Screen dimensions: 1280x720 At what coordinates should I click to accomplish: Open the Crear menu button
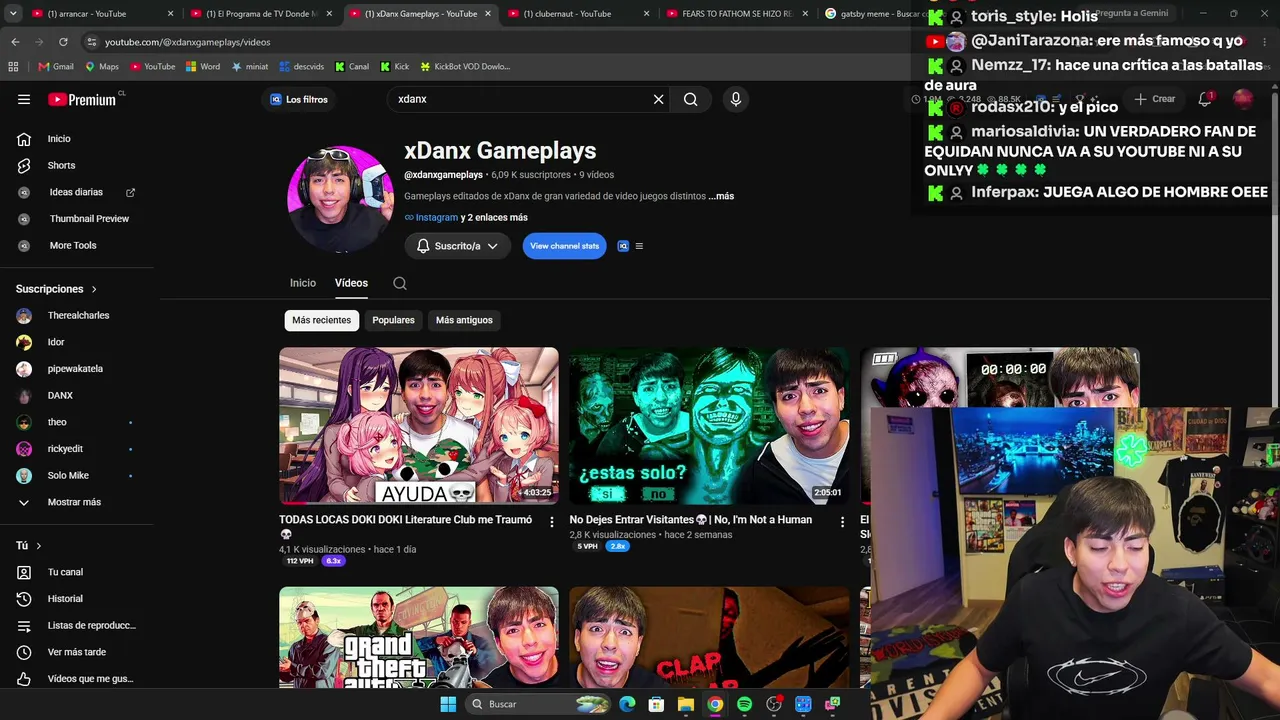click(1155, 99)
